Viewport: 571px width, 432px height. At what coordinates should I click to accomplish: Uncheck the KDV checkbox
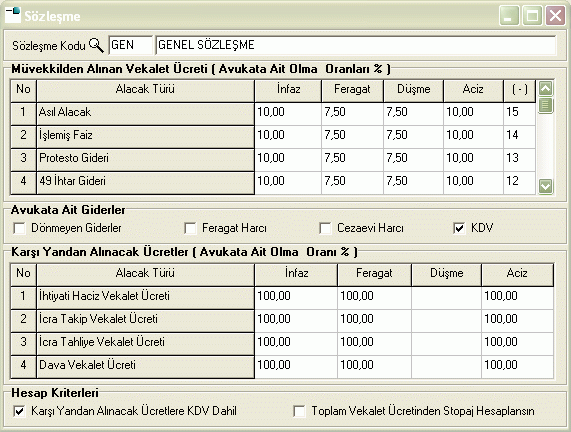point(459,228)
